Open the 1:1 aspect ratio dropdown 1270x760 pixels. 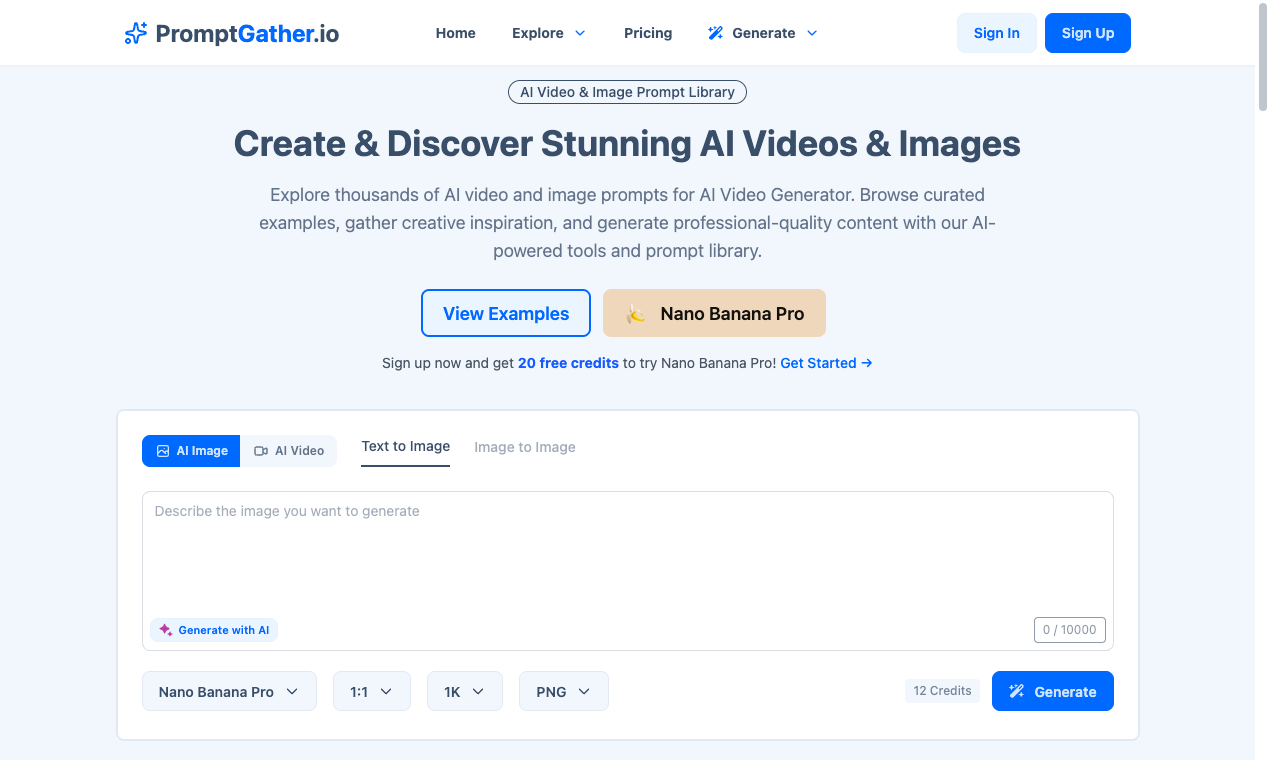pos(371,691)
